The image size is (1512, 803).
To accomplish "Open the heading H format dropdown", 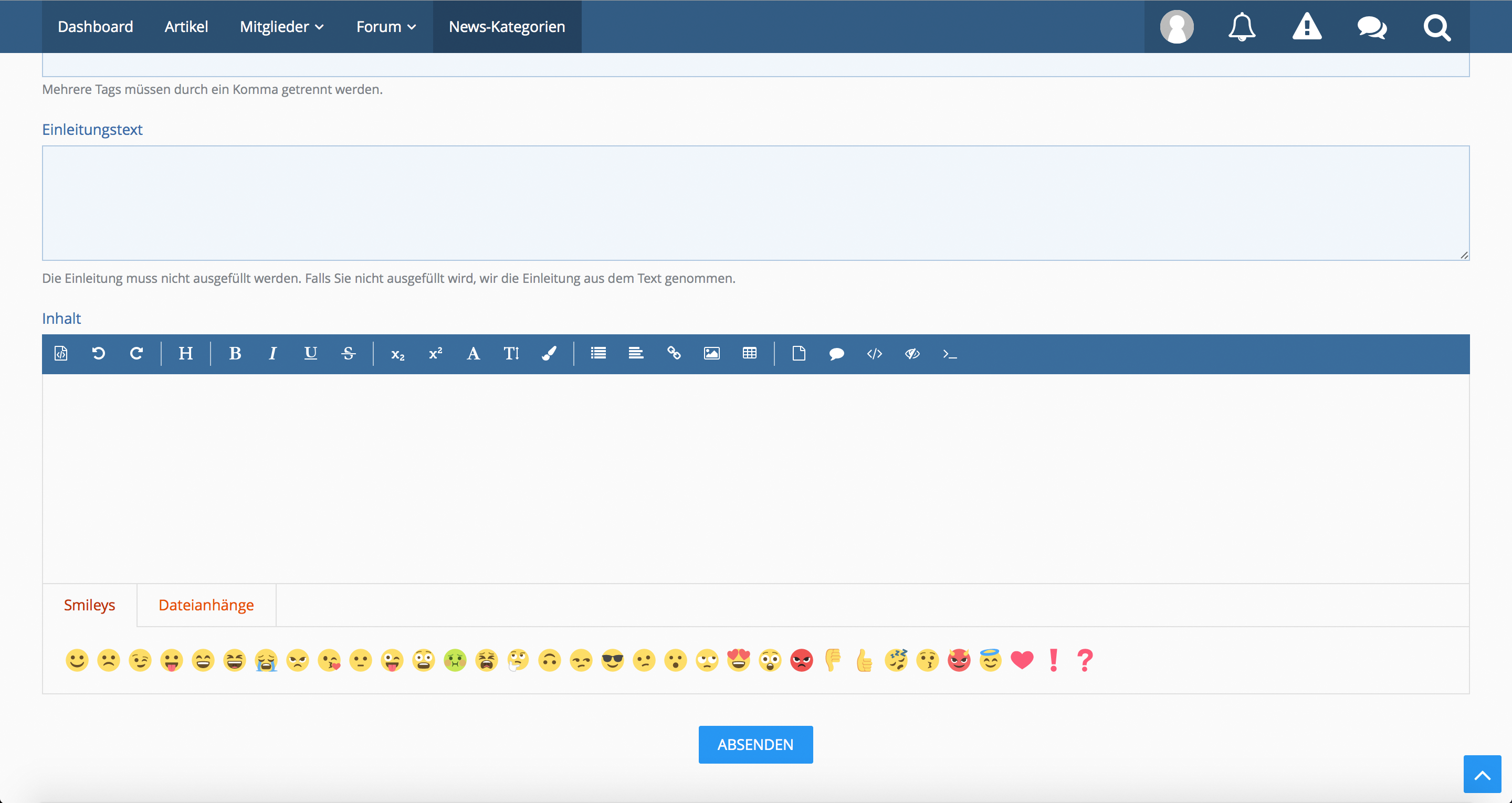I will pyautogui.click(x=185, y=353).
